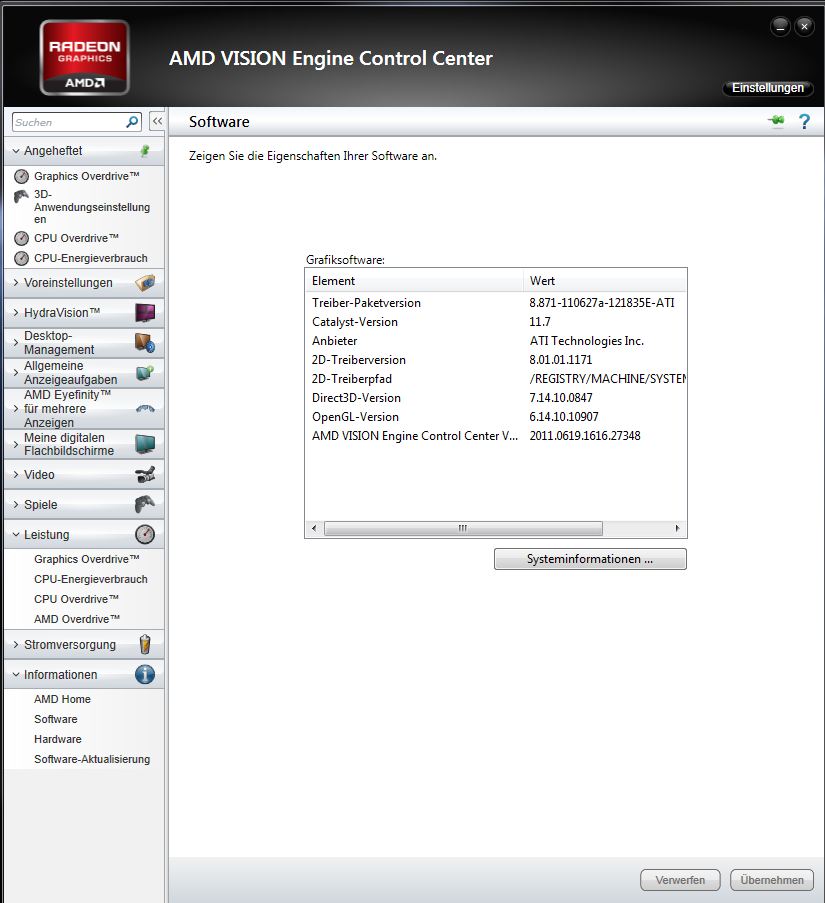This screenshot has width=825, height=903.
Task: Click the scrollbar left arrow in Grafiksoftware list
Action: [x=314, y=528]
